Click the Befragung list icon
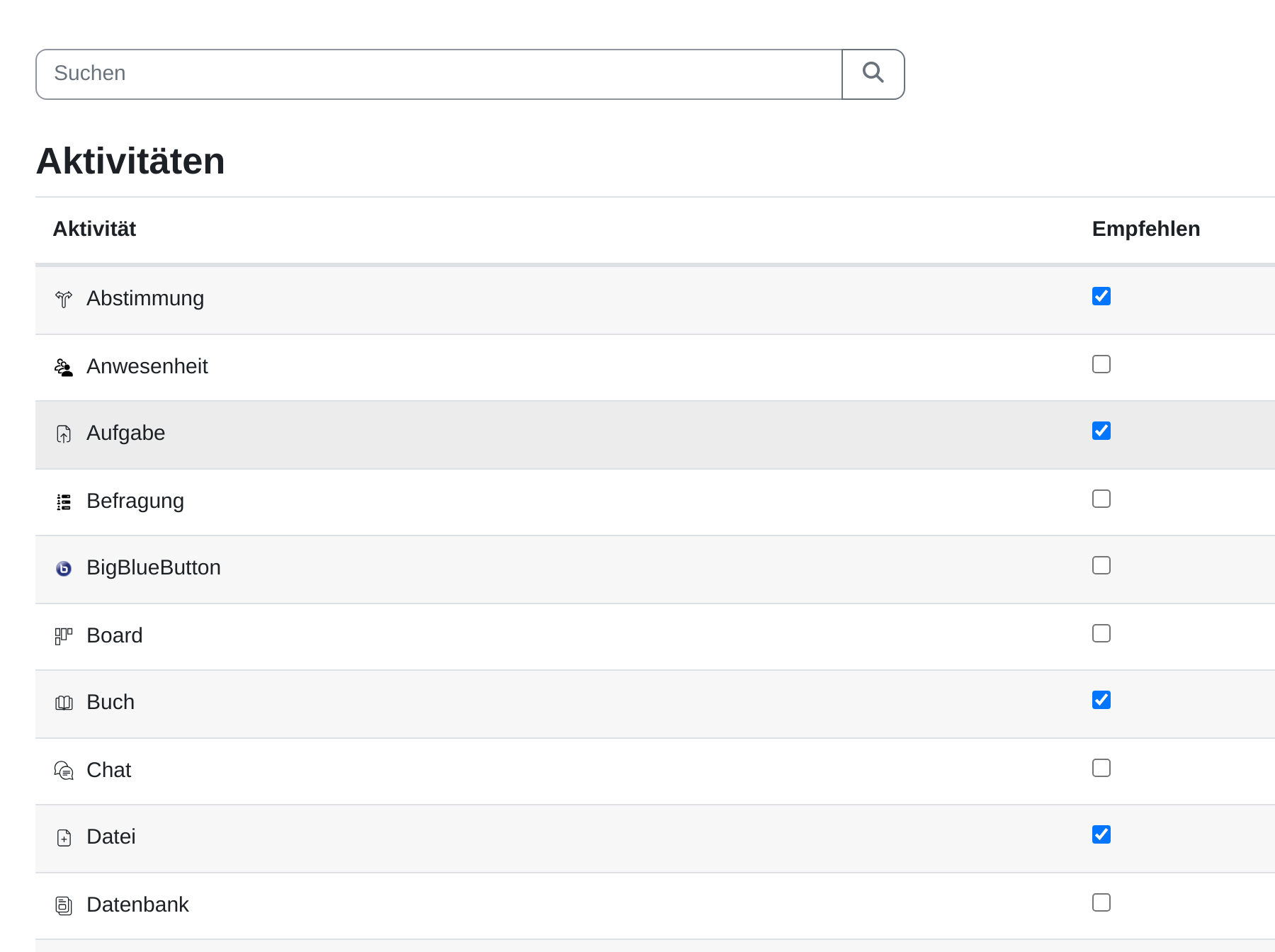 pyautogui.click(x=64, y=501)
